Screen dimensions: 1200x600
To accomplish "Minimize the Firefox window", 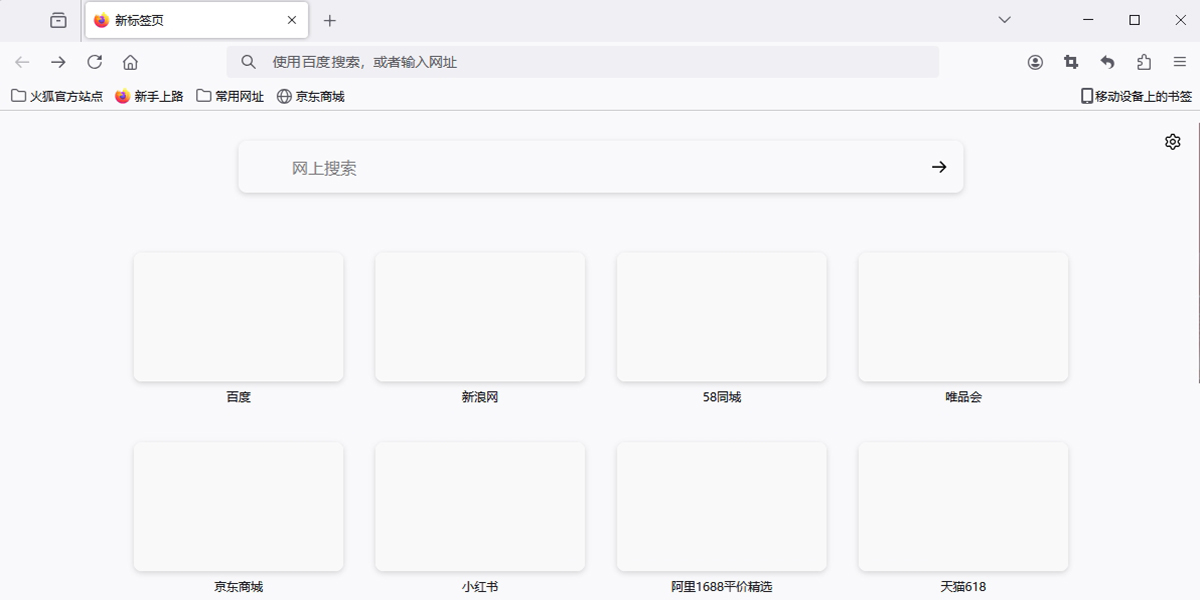I will 1088,20.
